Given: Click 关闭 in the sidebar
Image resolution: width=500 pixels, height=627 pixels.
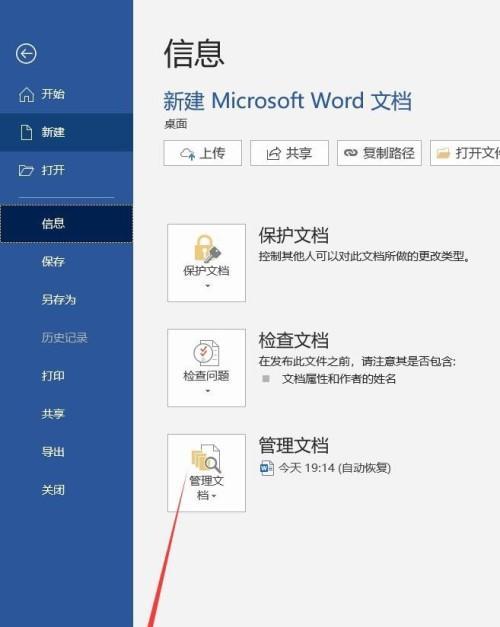Looking at the screenshot, I should pos(66,490).
